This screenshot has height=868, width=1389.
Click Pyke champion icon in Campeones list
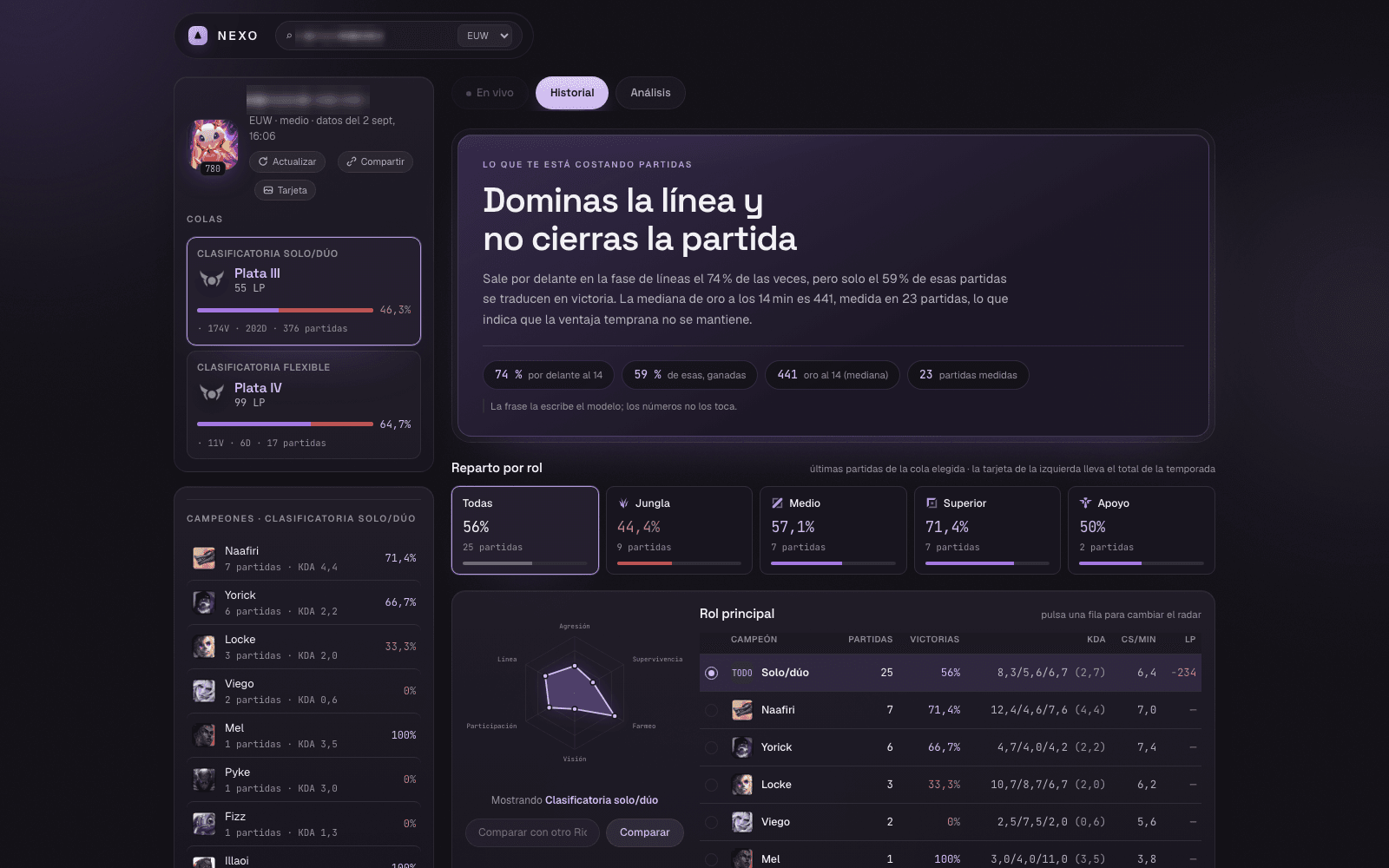204,779
